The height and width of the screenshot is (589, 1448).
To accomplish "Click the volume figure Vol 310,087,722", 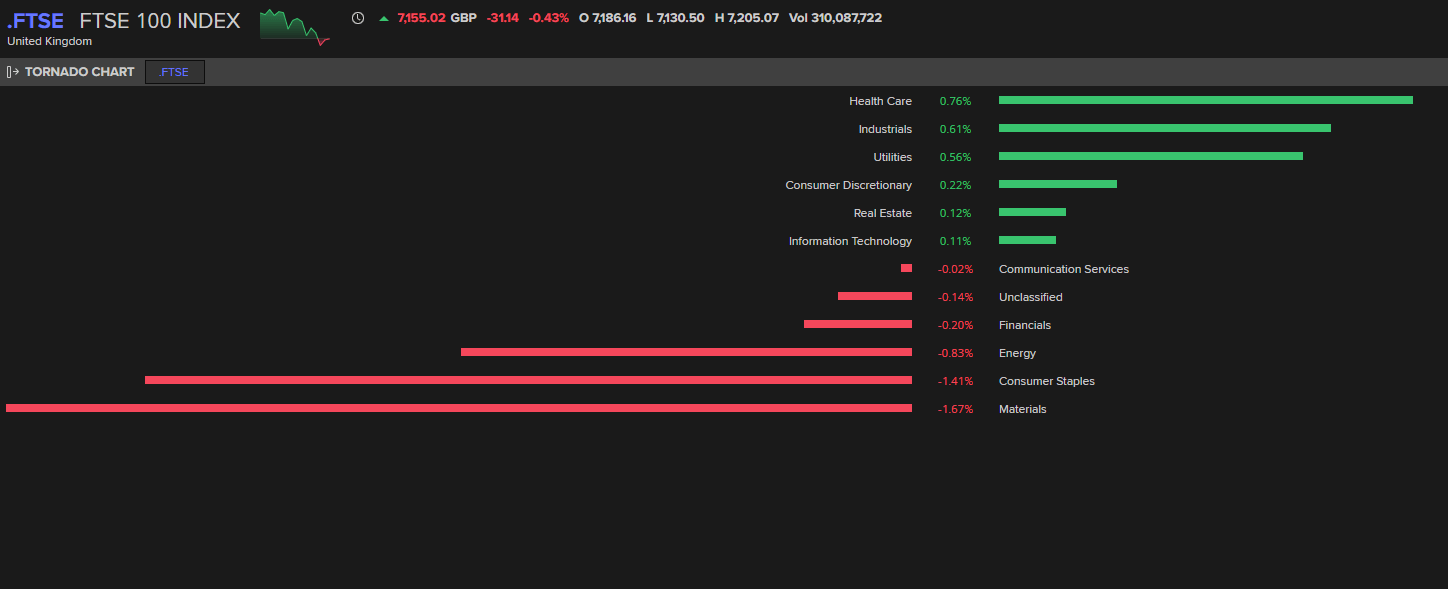I will 836,18.
